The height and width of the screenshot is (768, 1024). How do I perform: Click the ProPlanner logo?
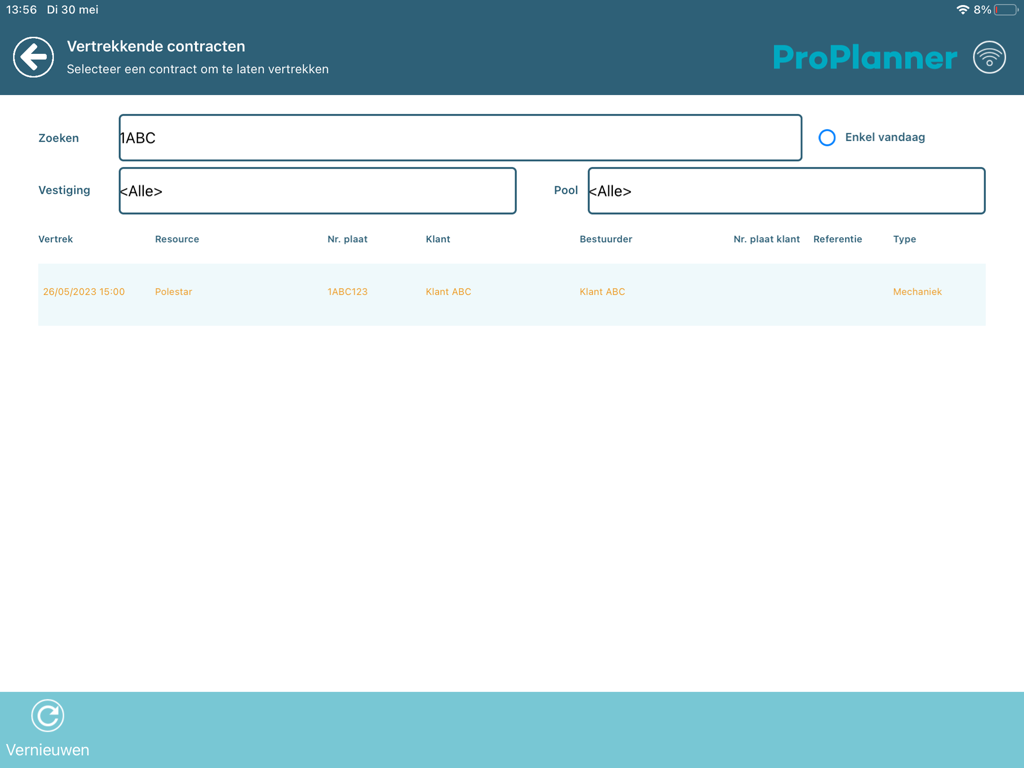pos(864,58)
